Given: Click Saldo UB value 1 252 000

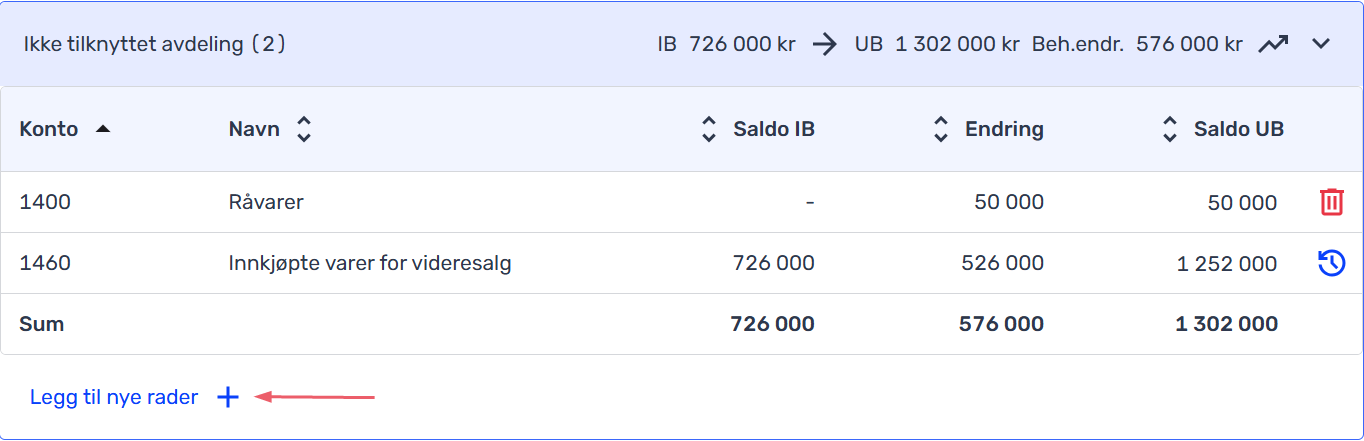Looking at the screenshot, I should pos(1226,264).
